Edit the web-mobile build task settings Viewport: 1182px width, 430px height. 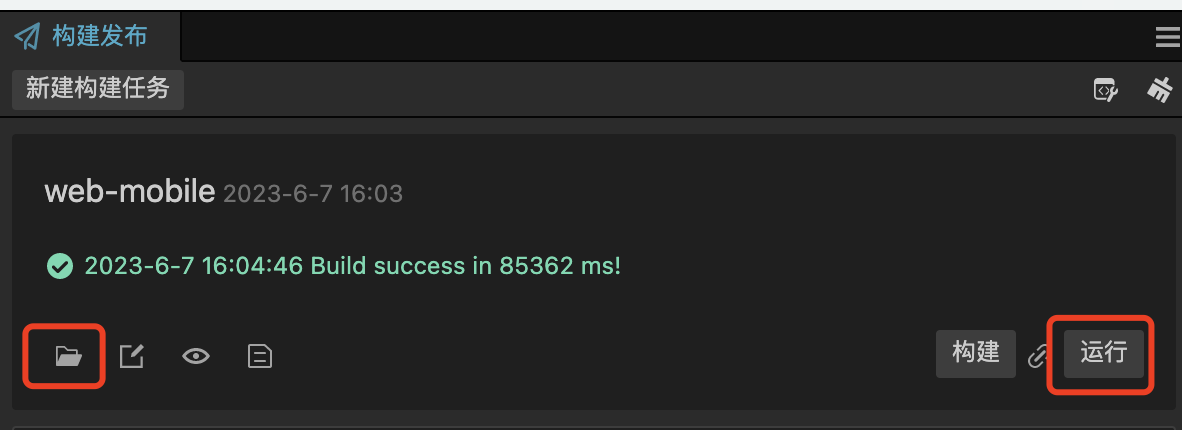(x=131, y=356)
